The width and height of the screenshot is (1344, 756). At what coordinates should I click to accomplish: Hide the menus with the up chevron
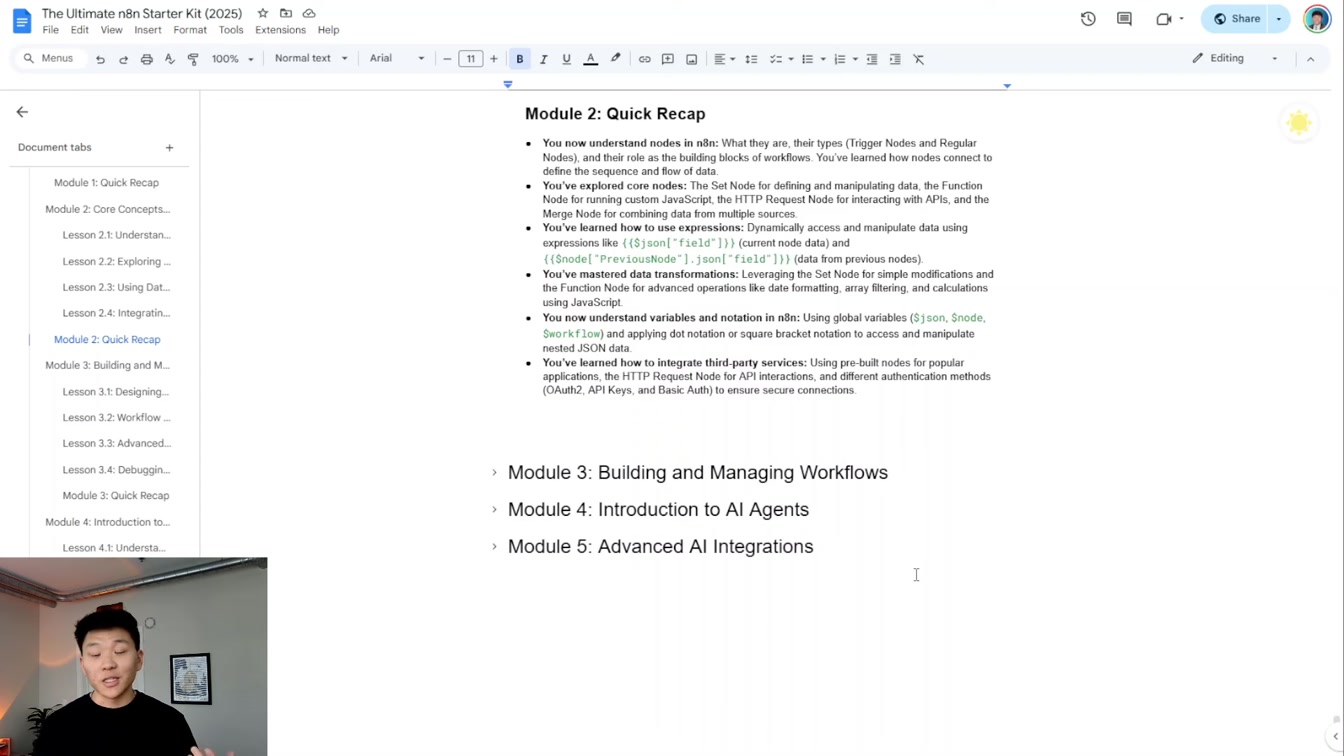pos(1310,59)
